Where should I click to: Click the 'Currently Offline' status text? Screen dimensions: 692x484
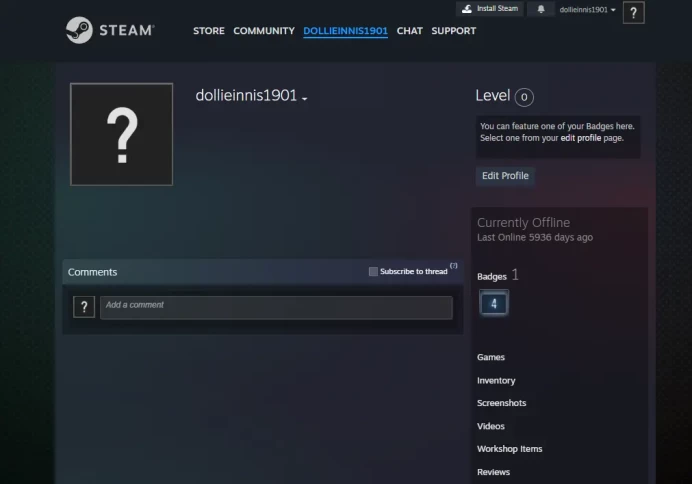pos(523,222)
